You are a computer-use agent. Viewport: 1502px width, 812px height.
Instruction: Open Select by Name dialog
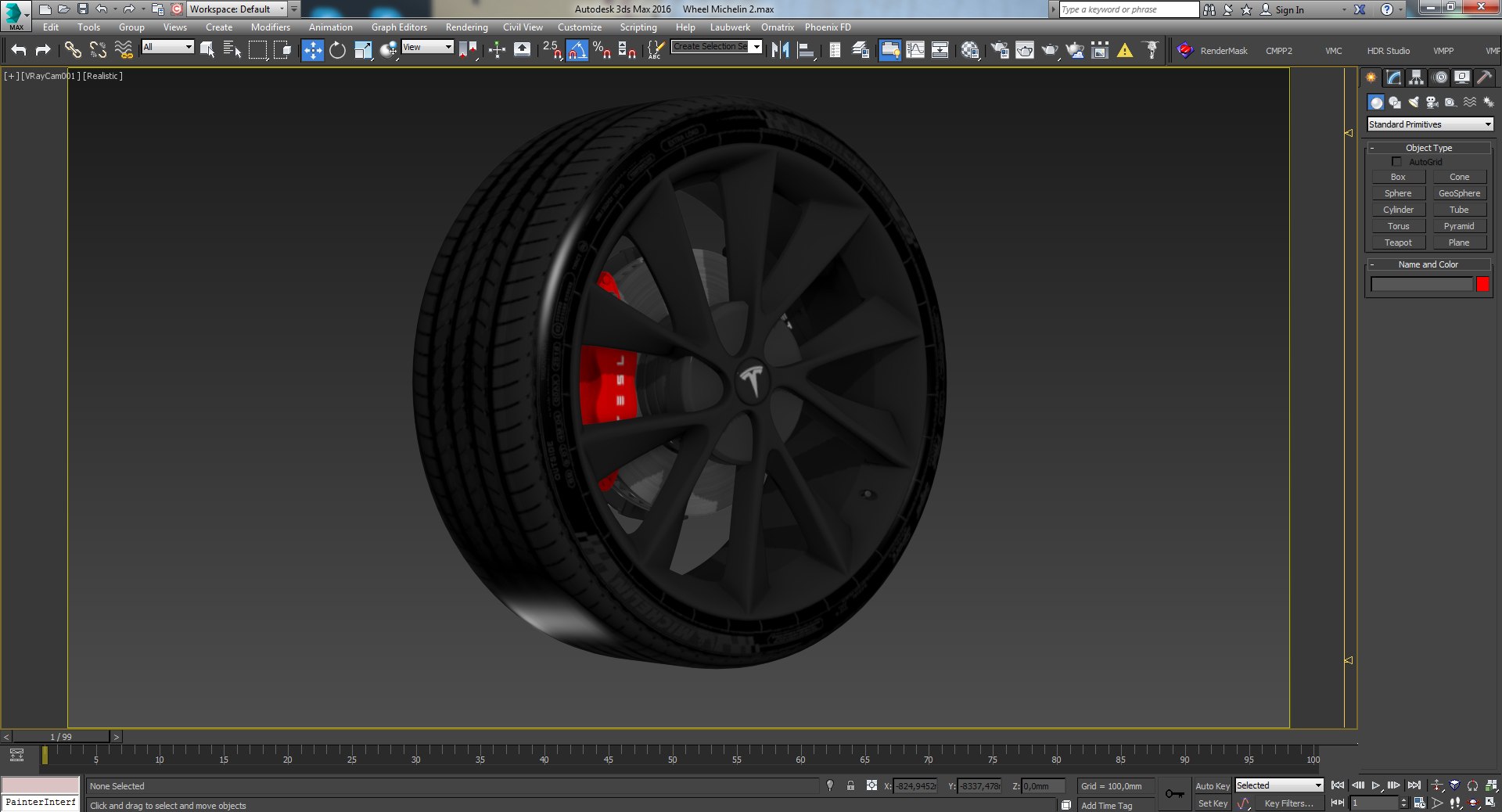coord(232,50)
